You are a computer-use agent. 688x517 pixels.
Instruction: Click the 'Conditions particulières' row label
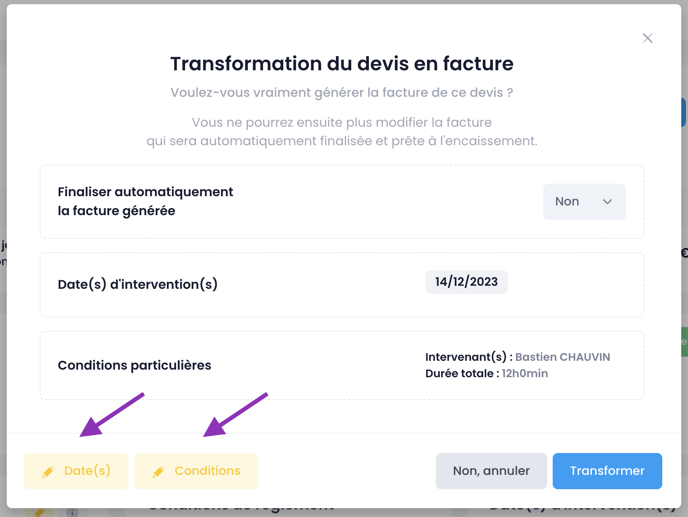coord(134,365)
